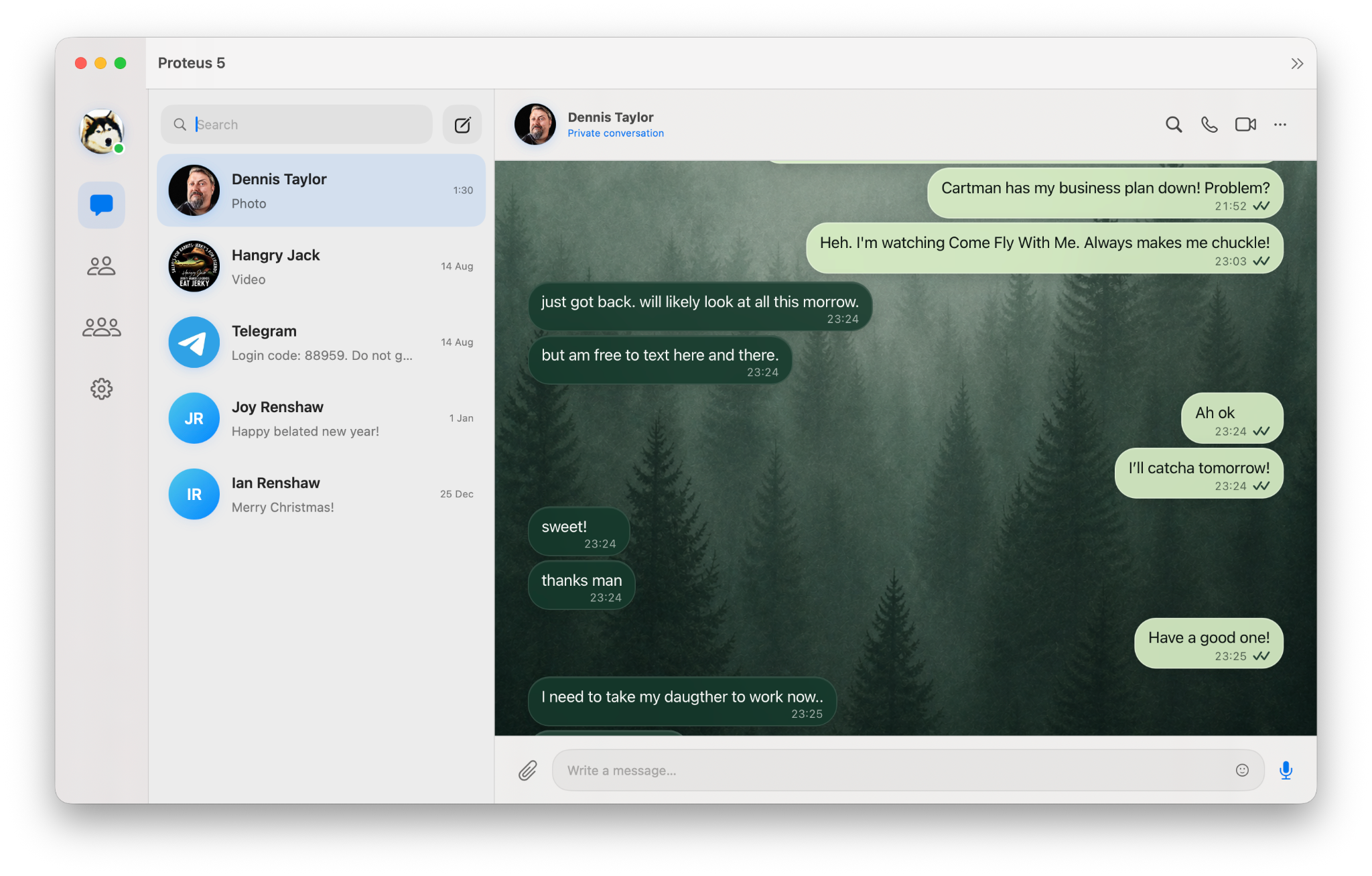Open the emoji picker
Viewport: 1372px width, 876px height.
[1242, 771]
